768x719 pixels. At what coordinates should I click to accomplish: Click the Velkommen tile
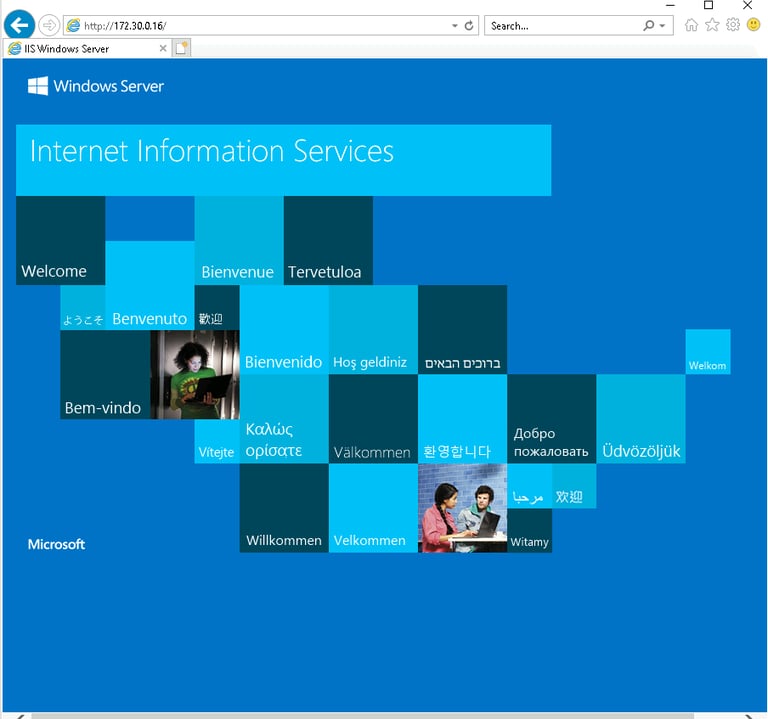point(373,508)
